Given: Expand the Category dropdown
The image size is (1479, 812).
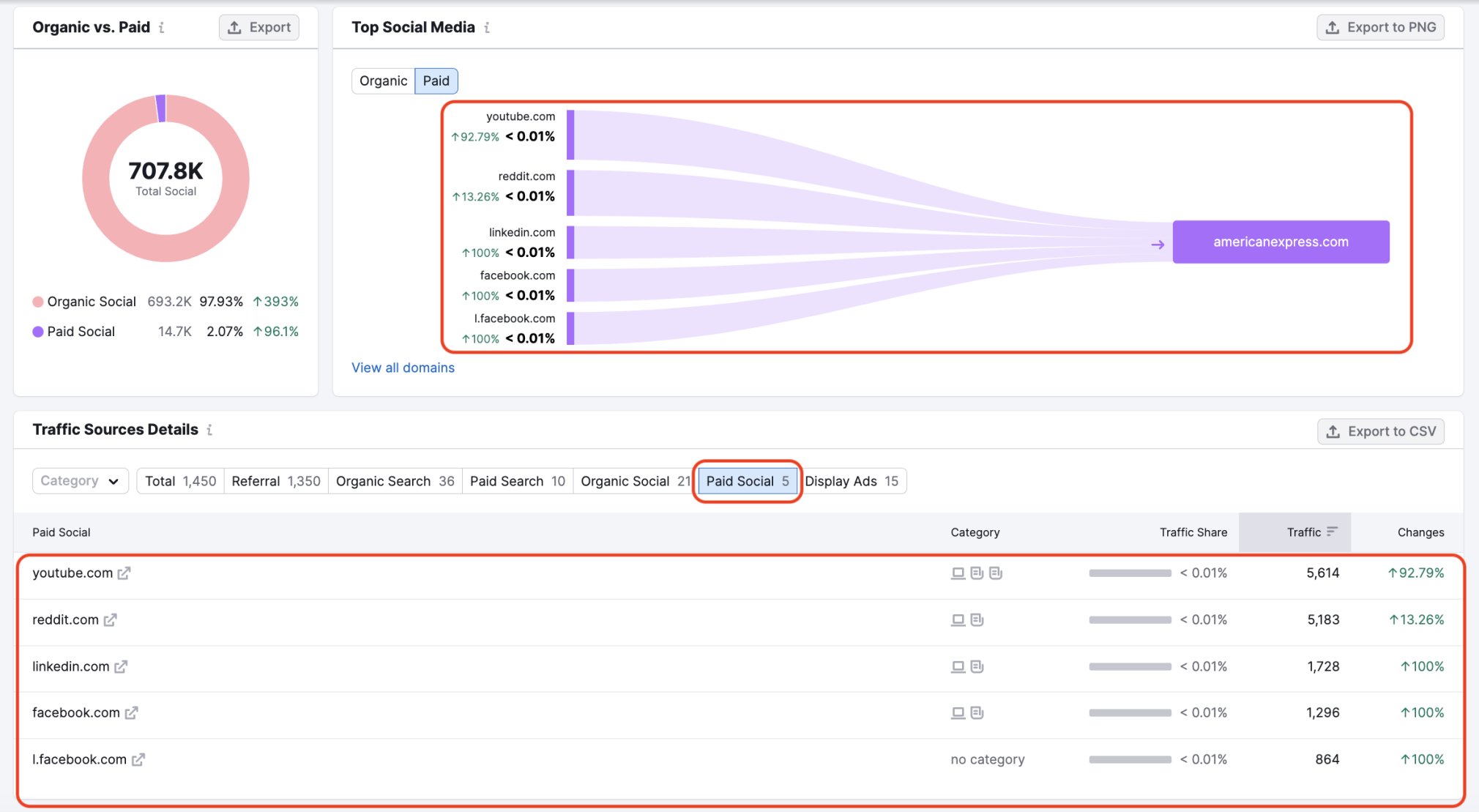Looking at the screenshot, I should click(81, 481).
